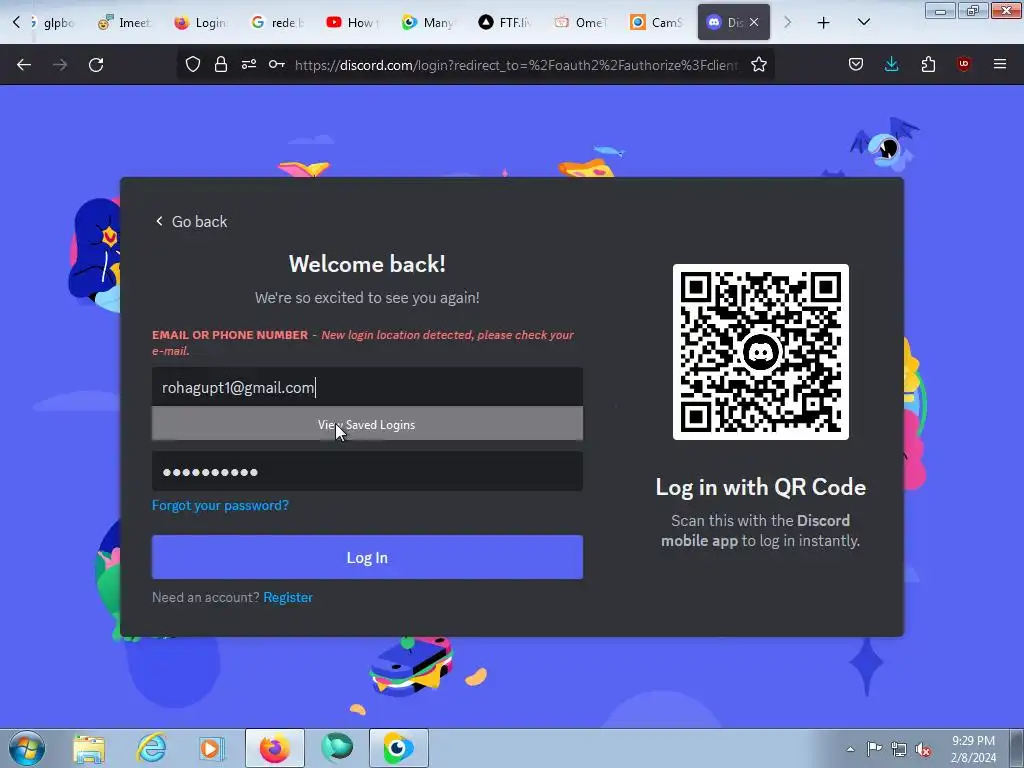Switch to the FTF.live tab

504,23
